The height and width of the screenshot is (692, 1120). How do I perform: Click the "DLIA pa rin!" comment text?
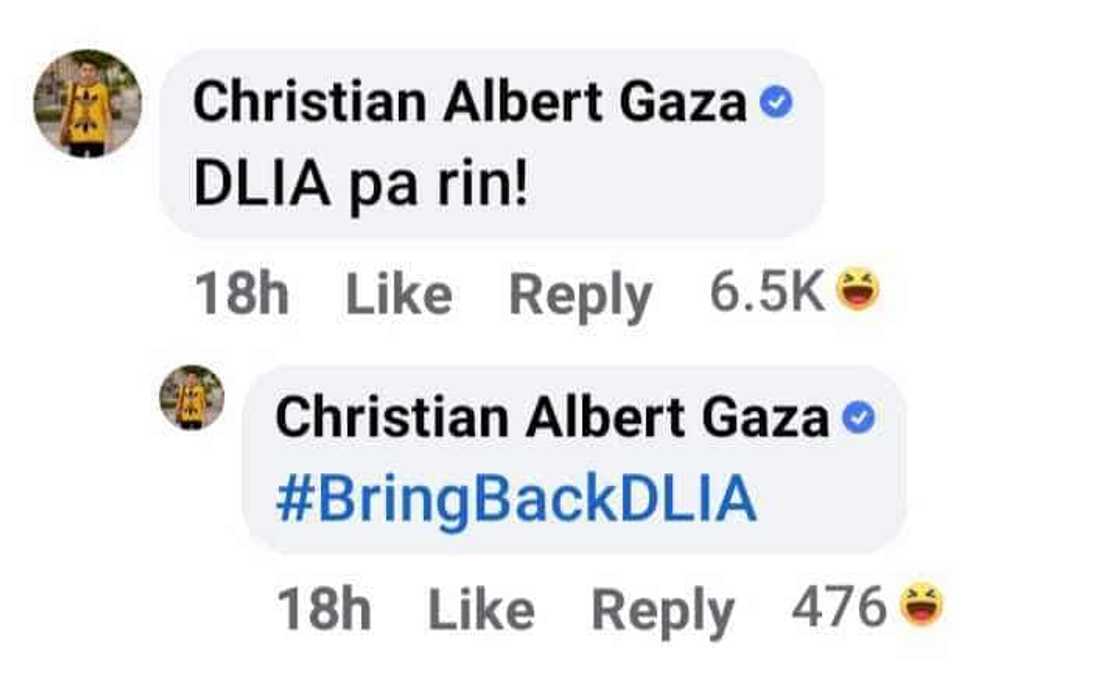[360, 187]
